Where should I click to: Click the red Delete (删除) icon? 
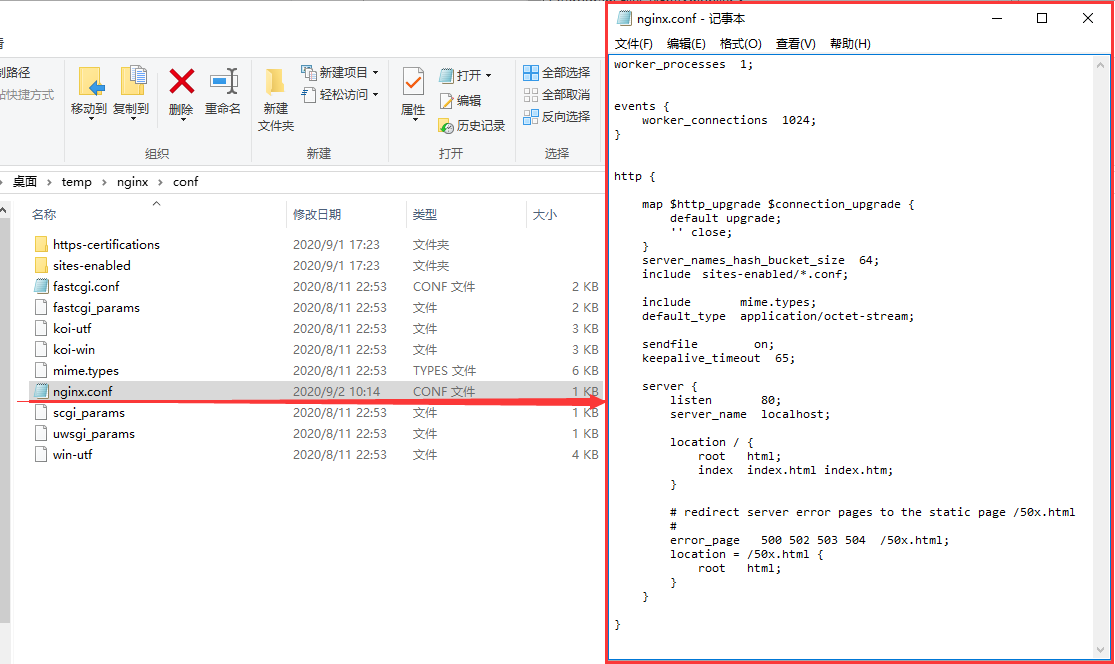[x=181, y=82]
